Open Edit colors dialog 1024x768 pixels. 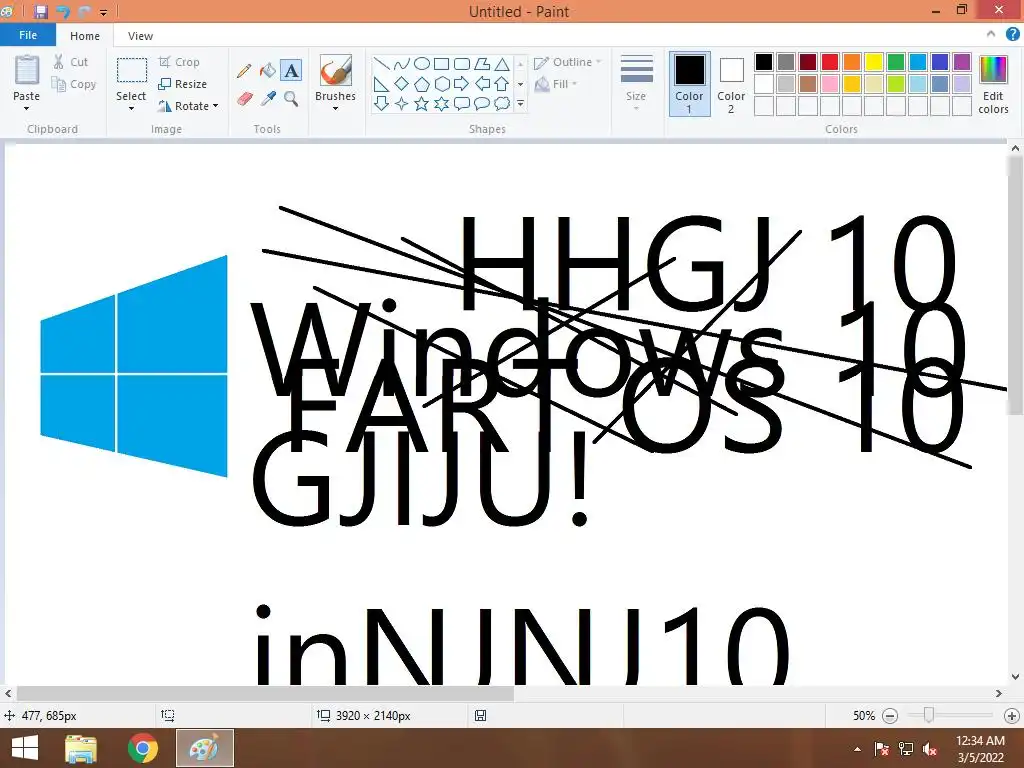point(993,84)
